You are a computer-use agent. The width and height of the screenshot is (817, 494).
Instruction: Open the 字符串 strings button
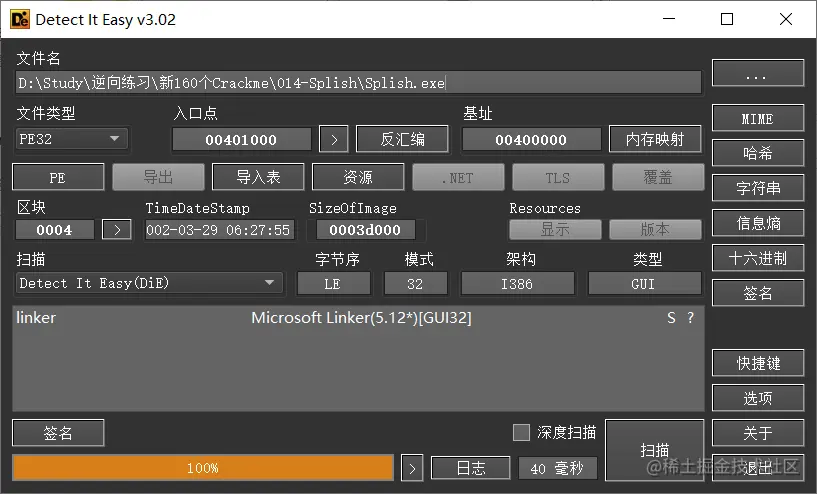coord(758,188)
